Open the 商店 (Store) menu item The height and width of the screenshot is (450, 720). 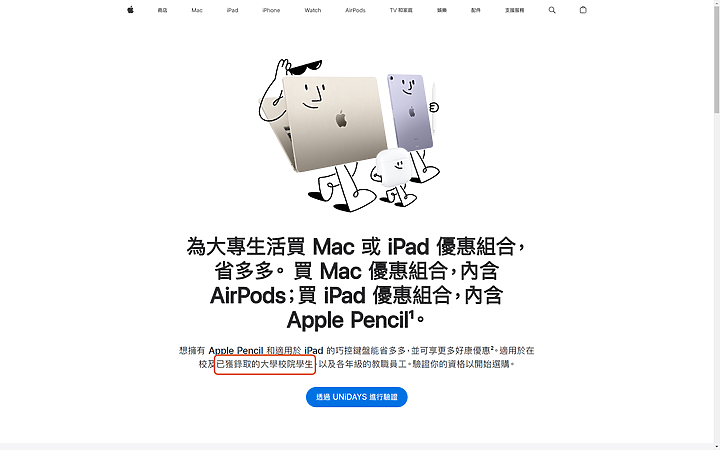tap(163, 10)
